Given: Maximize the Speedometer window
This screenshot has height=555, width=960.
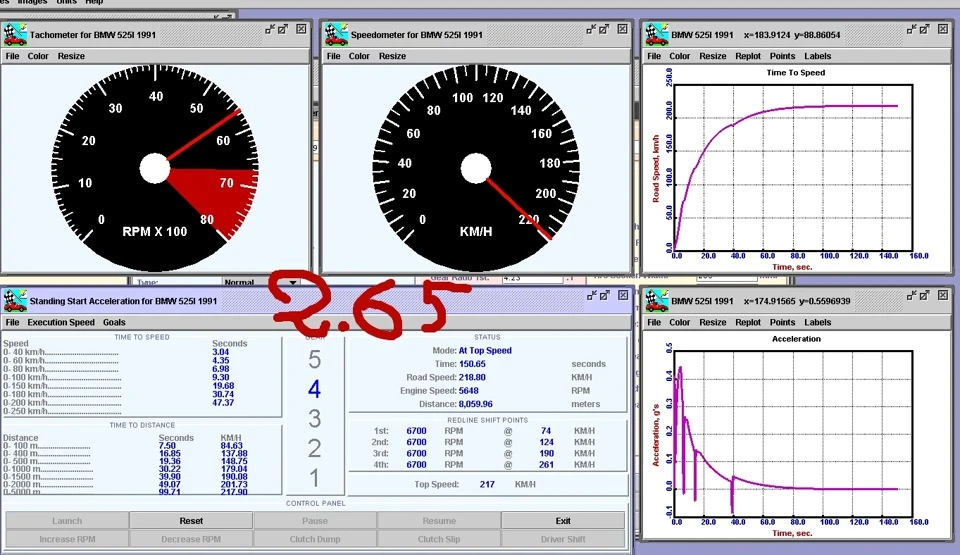Looking at the screenshot, I should (x=604, y=29).
